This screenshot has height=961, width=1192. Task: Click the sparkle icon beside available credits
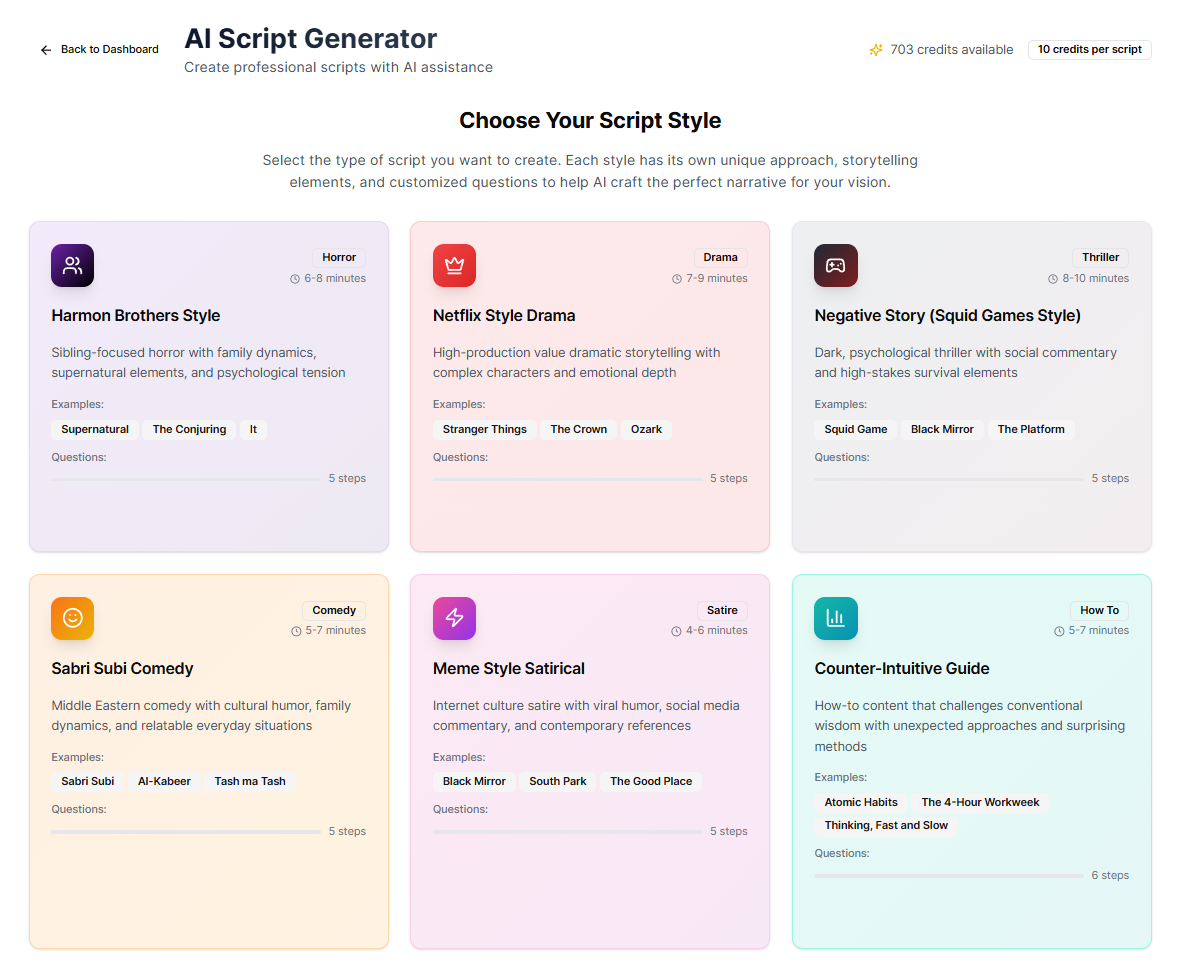[x=876, y=49]
